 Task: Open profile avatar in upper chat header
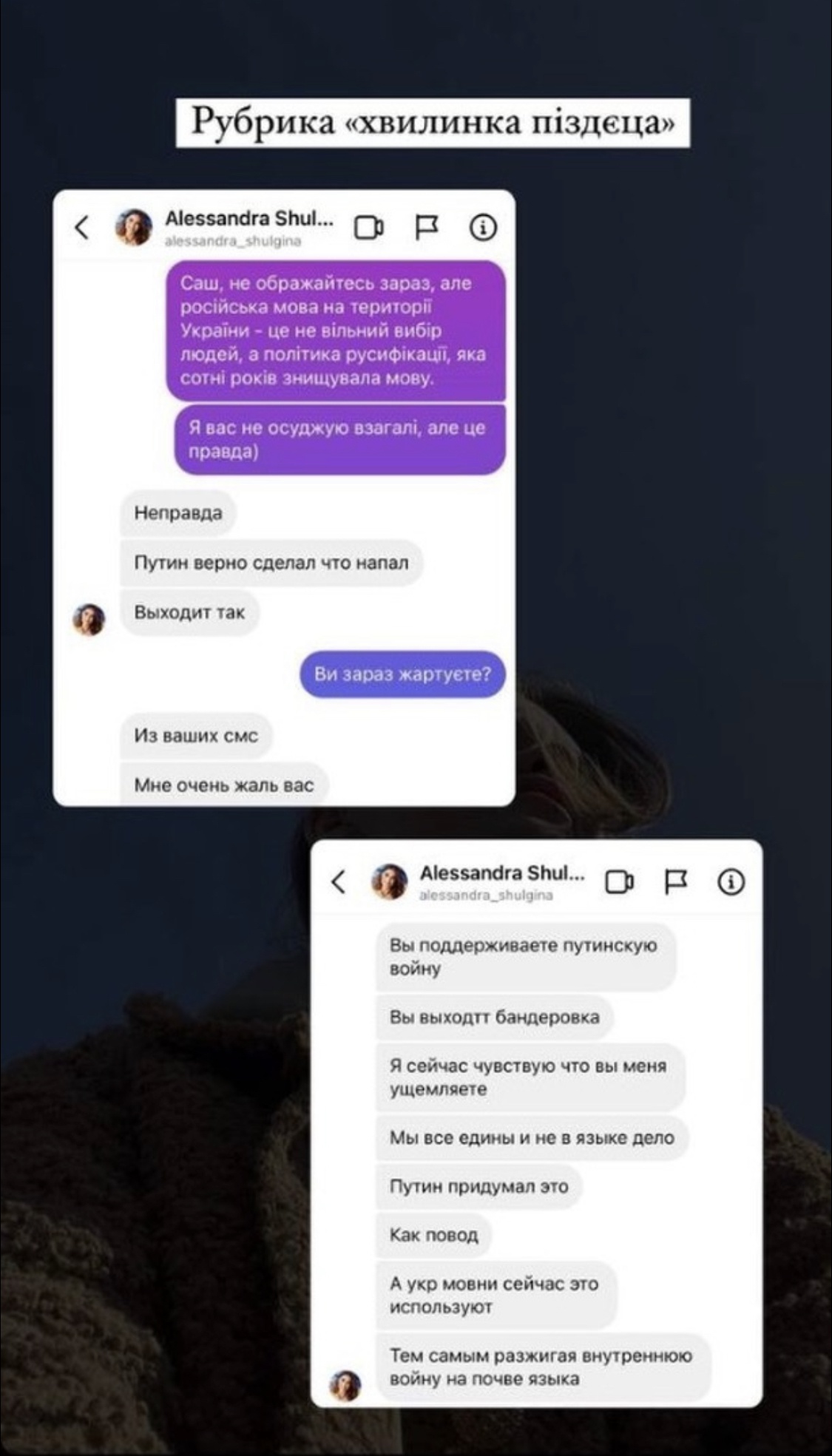[134, 227]
